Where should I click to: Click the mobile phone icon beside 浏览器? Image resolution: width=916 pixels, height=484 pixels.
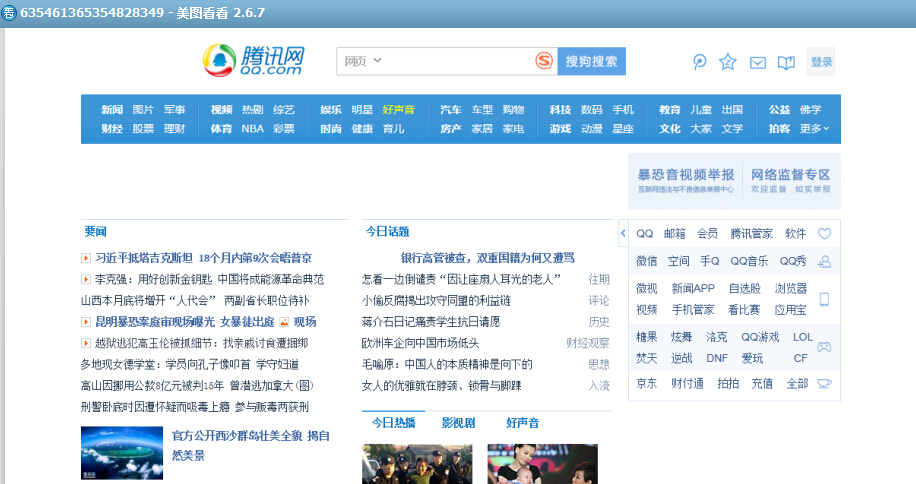coord(824,300)
